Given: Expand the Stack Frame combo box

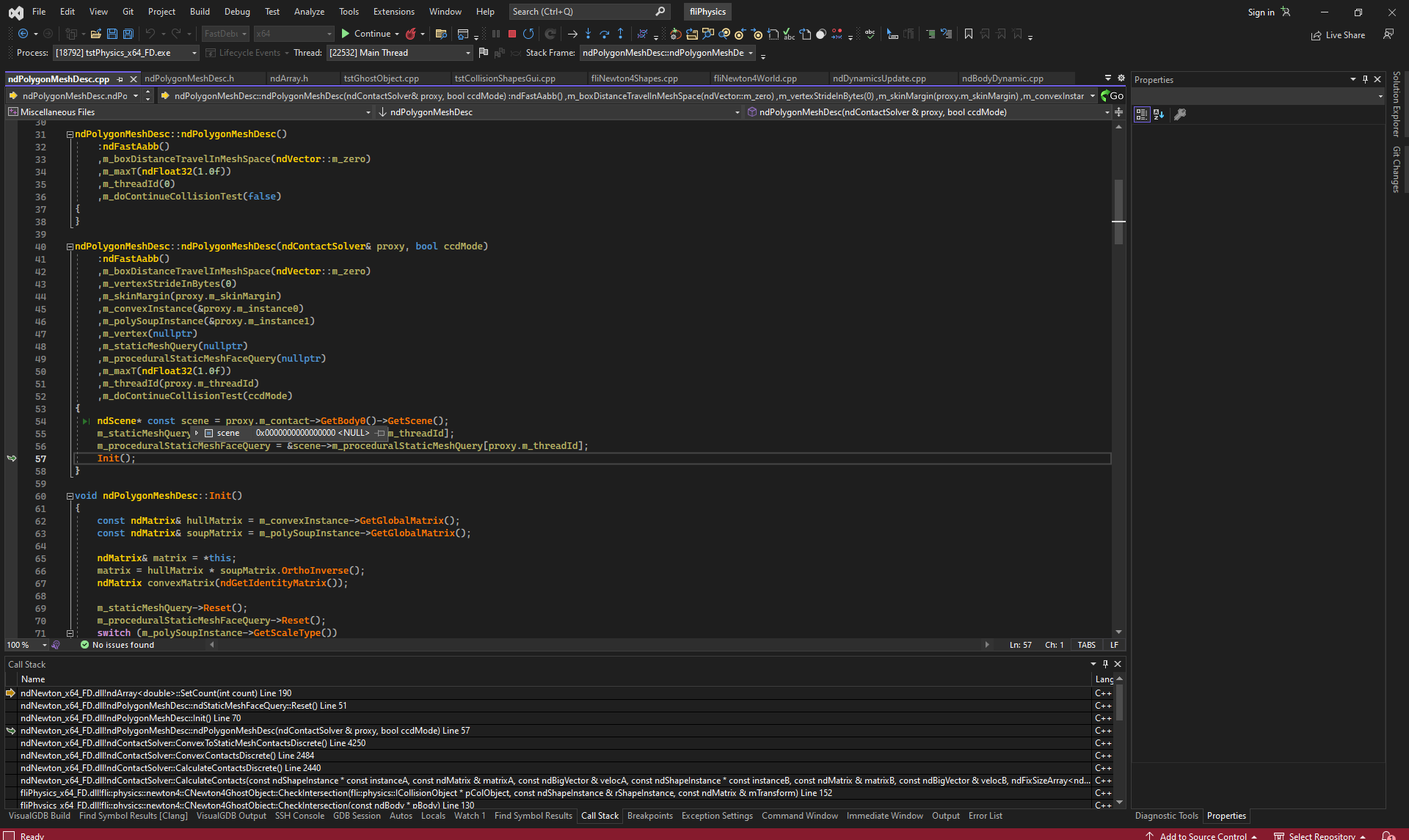Looking at the screenshot, I should pos(751,53).
